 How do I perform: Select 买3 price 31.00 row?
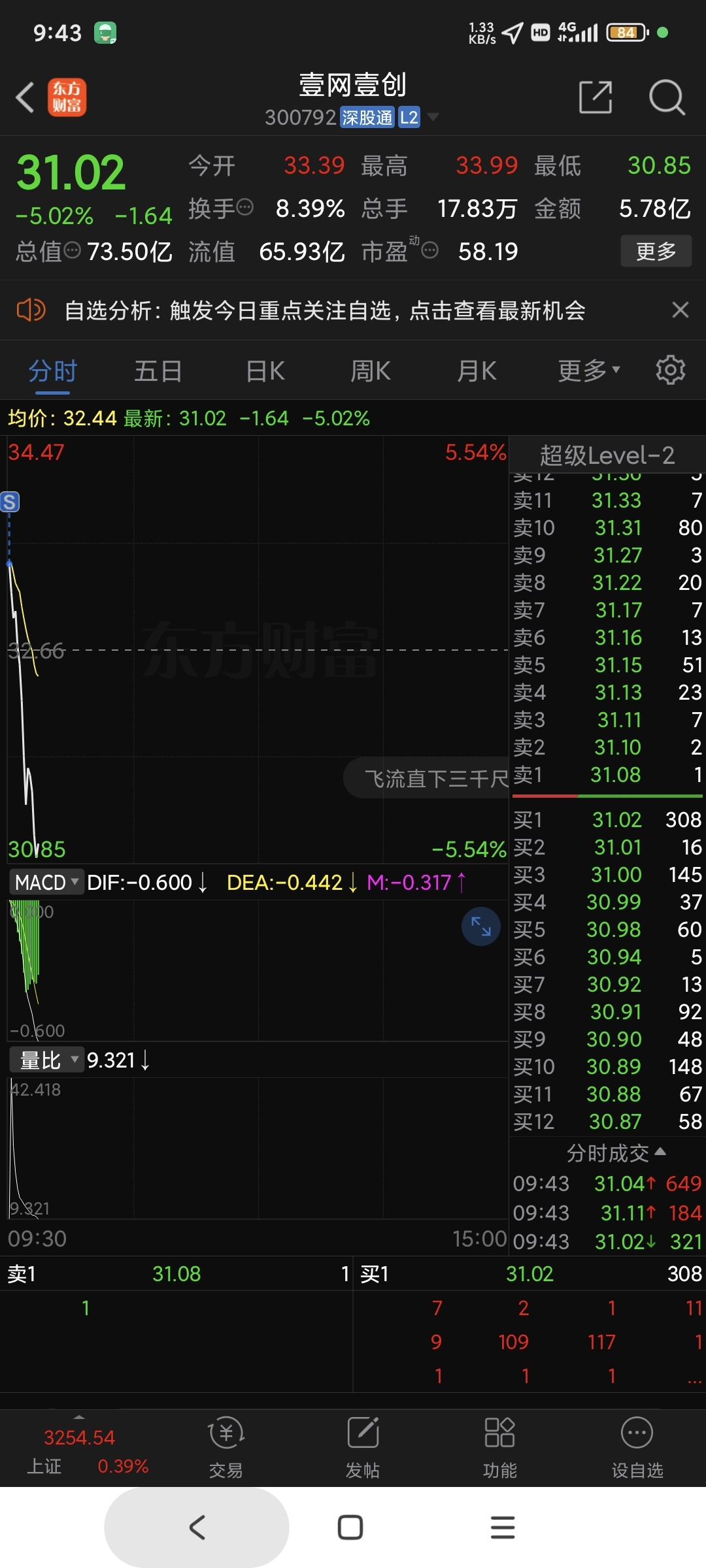coord(607,875)
